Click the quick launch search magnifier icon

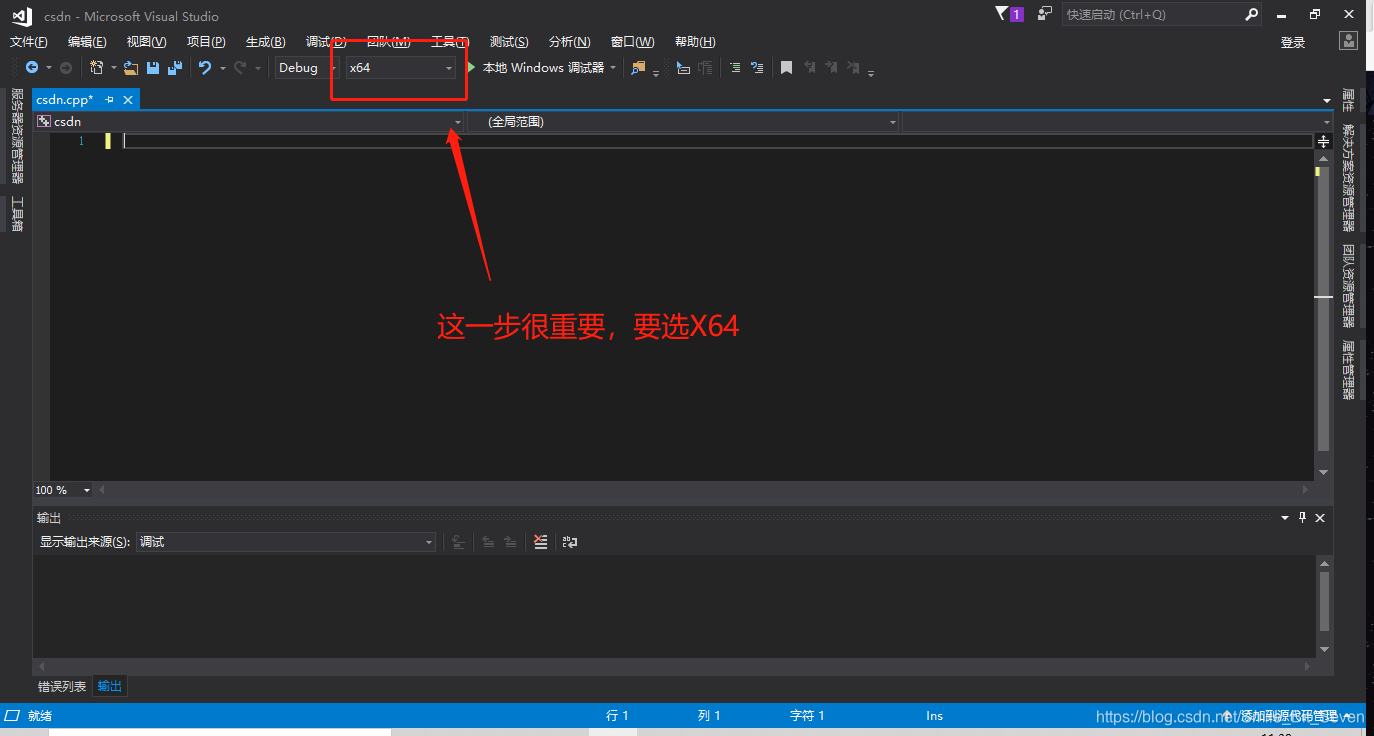click(x=1252, y=14)
